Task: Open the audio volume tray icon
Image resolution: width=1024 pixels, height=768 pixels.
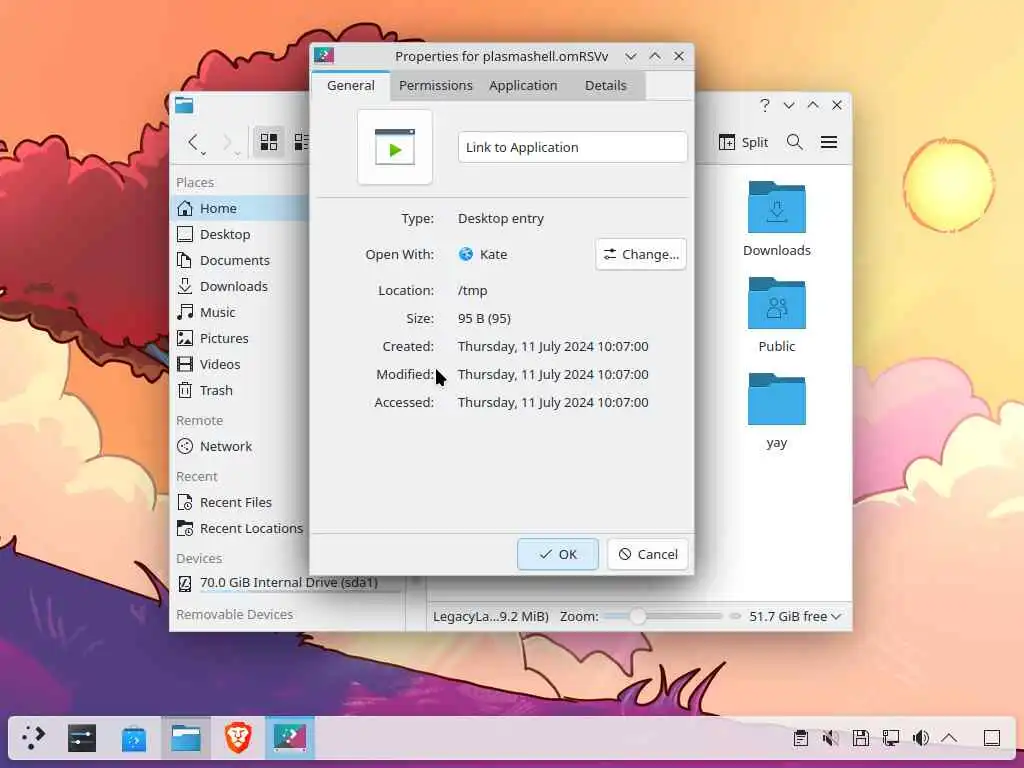Action: (921, 738)
